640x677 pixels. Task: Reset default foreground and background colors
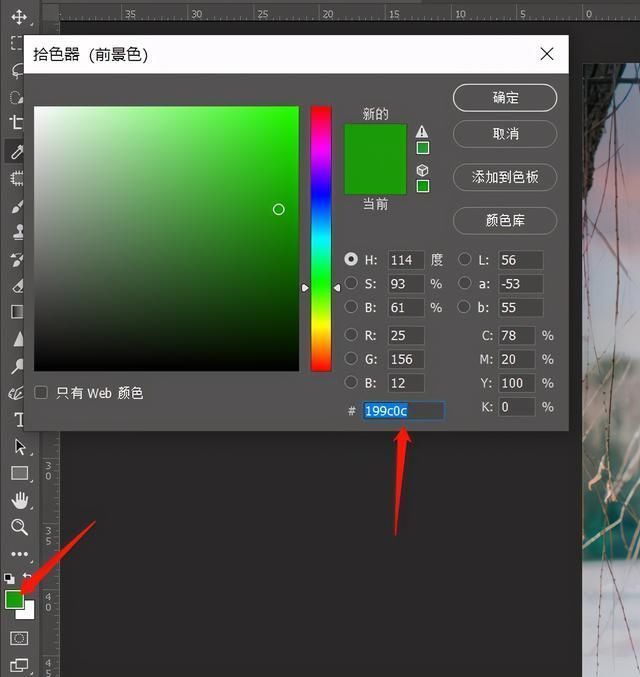[9, 578]
